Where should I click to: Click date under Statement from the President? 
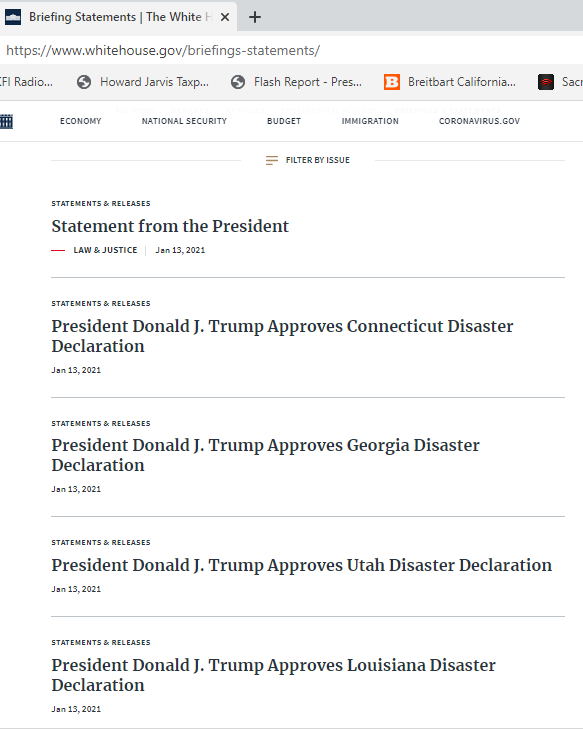tap(180, 250)
